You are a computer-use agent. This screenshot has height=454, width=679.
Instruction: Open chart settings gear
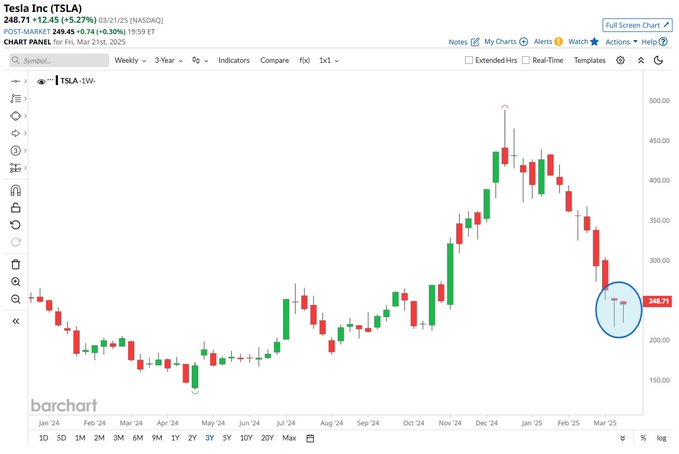tap(620, 60)
